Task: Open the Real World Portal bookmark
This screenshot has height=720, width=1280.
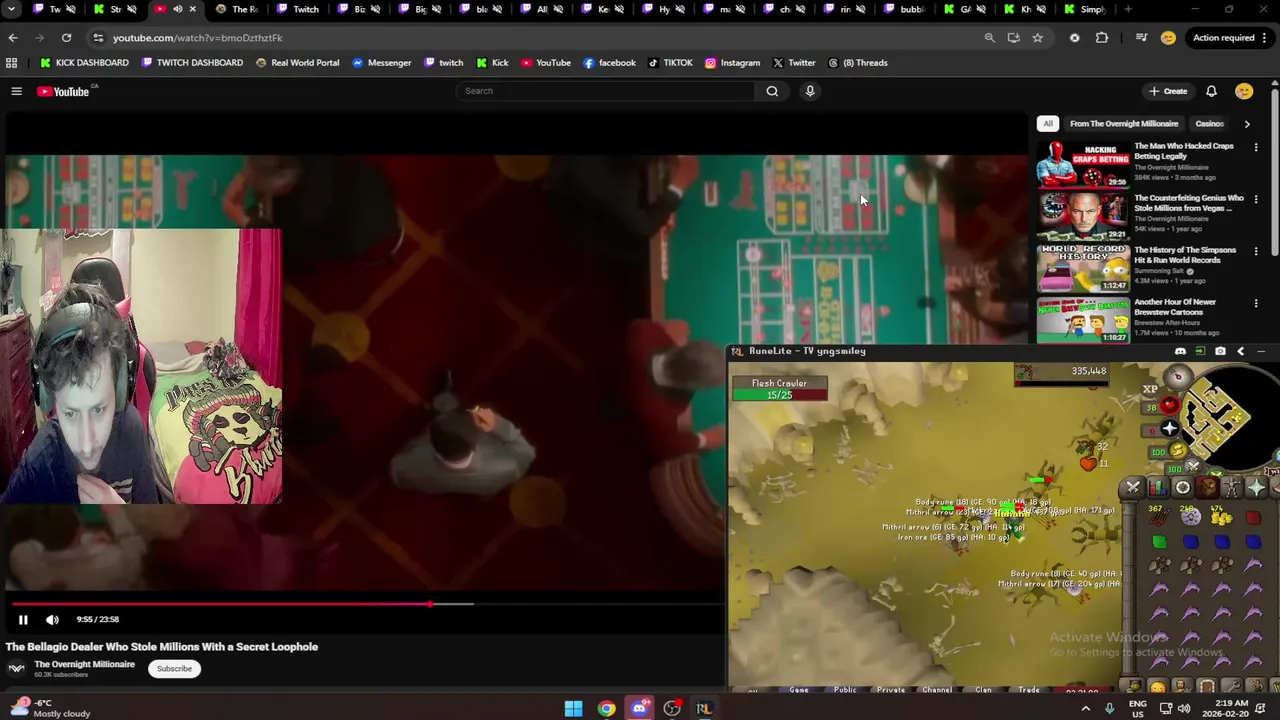Action: [297, 63]
